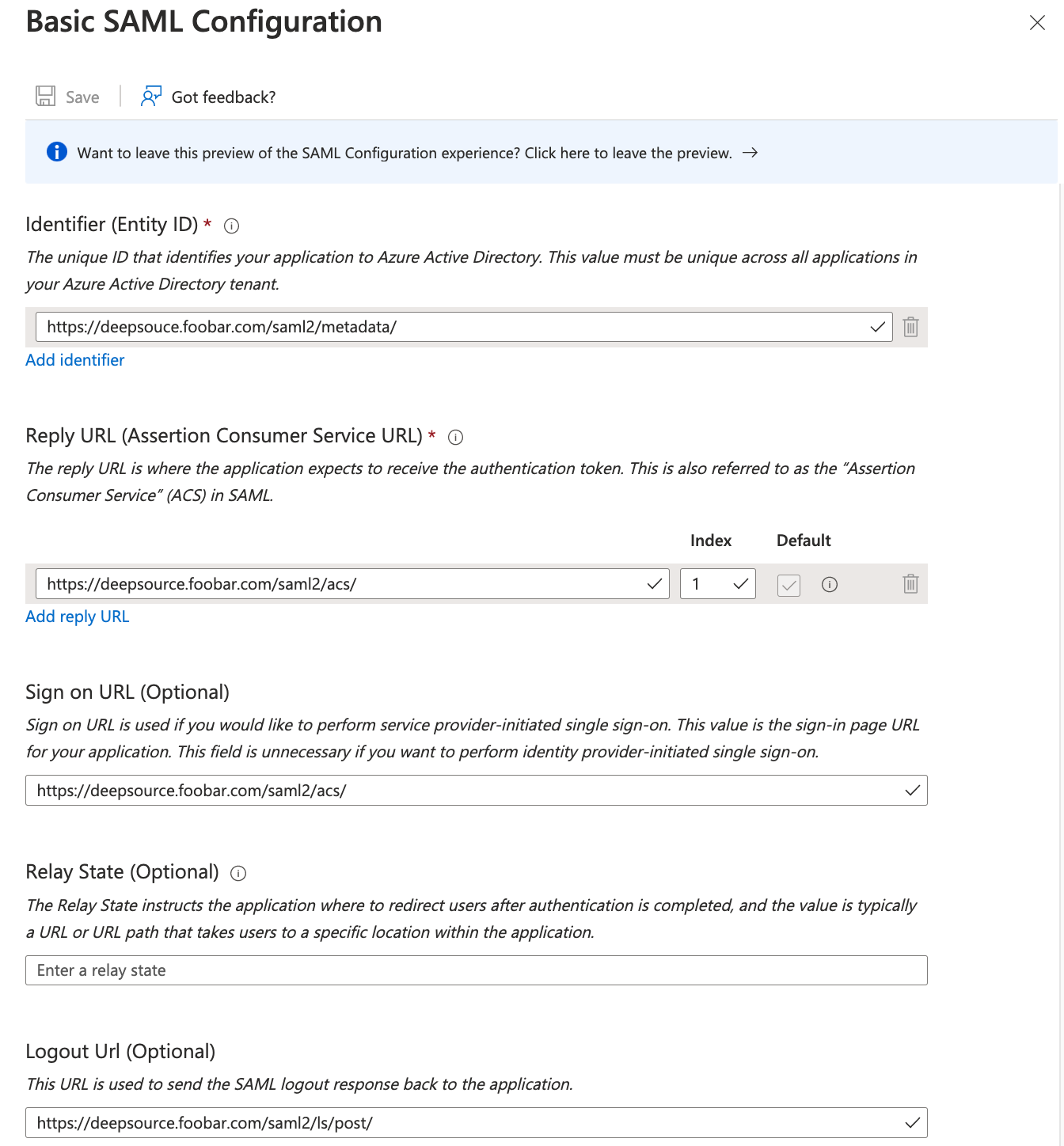Close the Basic SAML Configuration panel
The height and width of the screenshot is (1146, 1064).
(1037, 23)
